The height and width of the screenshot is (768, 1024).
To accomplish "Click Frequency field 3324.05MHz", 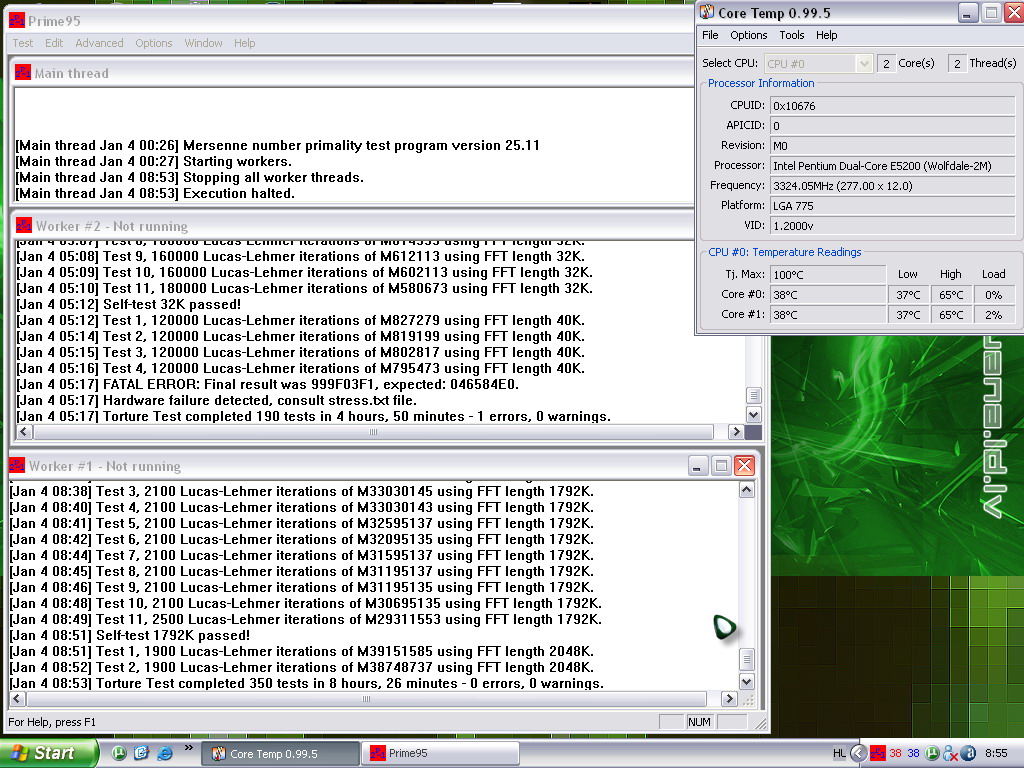I will coord(892,186).
